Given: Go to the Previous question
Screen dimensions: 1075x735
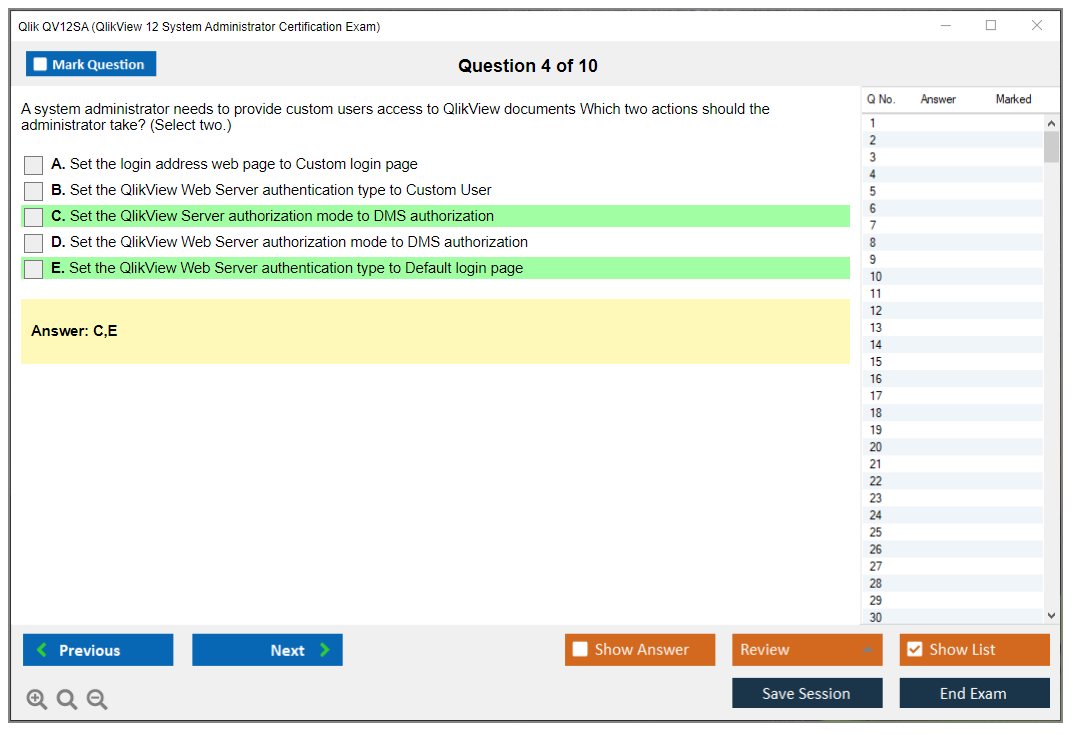Looking at the screenshot, I should pyautogui.click(x=98, y=650).
